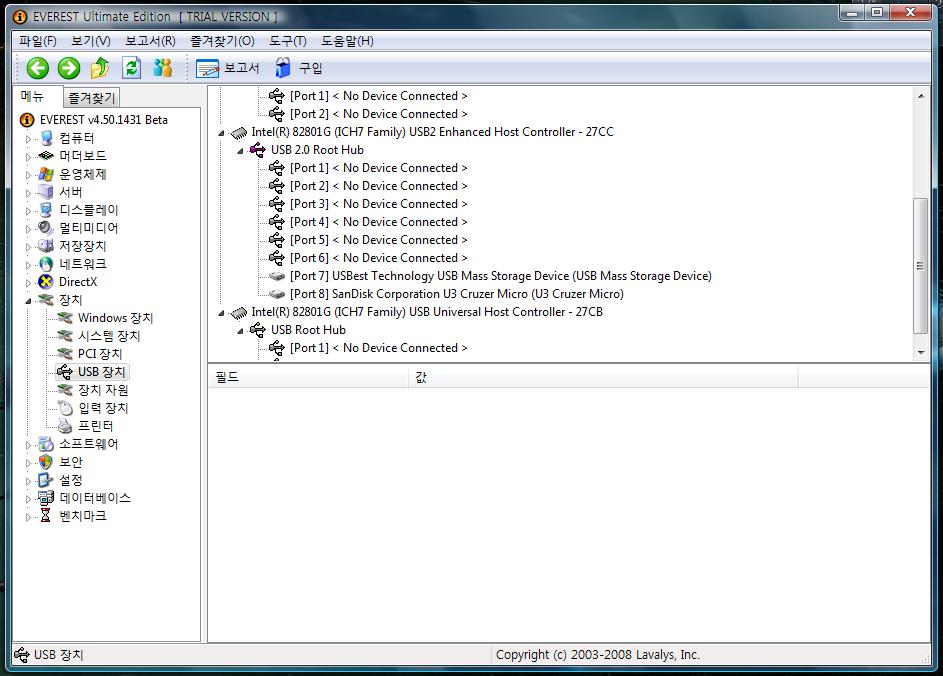Collapse the USB2 Enhanced Host Controller 27CC node
This screenshot has height=676, width=943.
click(221, 133)
